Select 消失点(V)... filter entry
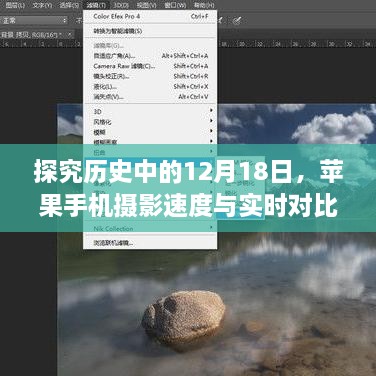Image resolution: width=376 pixels, height=376 pixels. tap(150, 97)
